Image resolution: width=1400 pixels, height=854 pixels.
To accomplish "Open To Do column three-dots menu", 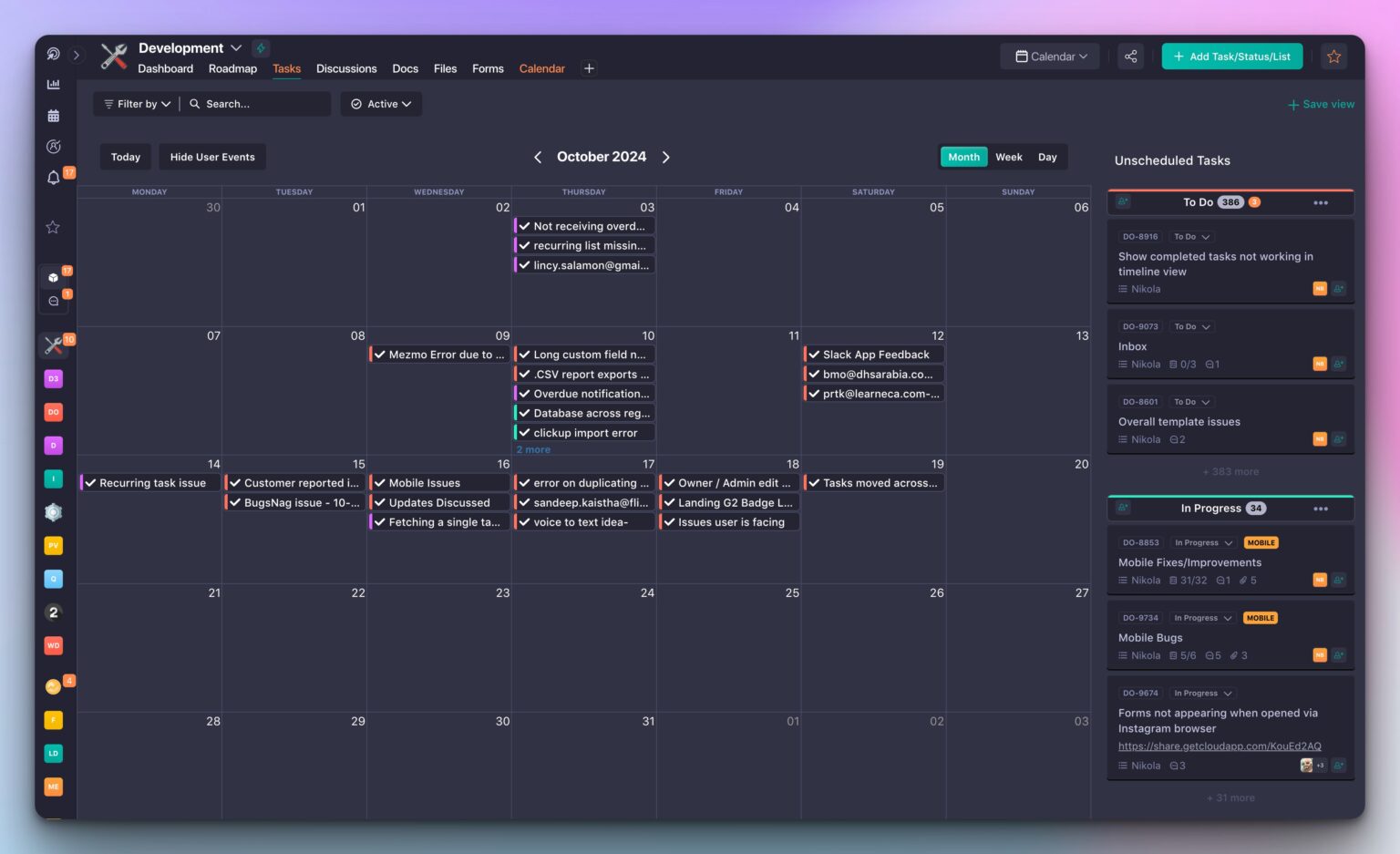I will point(1321,202).
